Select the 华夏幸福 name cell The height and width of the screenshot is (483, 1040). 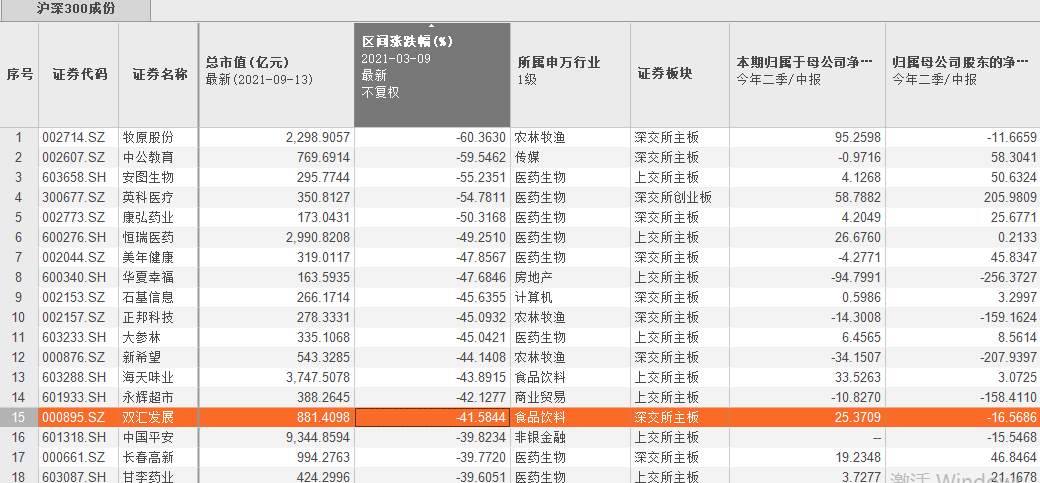pyautogui.click(x=159, y=277)
